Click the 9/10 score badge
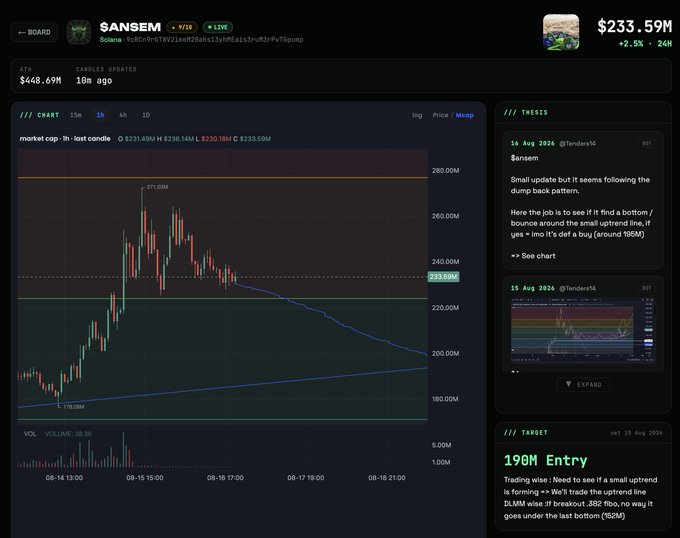Image resolution: width=680 pixels, height=538 pixels. 182,27
